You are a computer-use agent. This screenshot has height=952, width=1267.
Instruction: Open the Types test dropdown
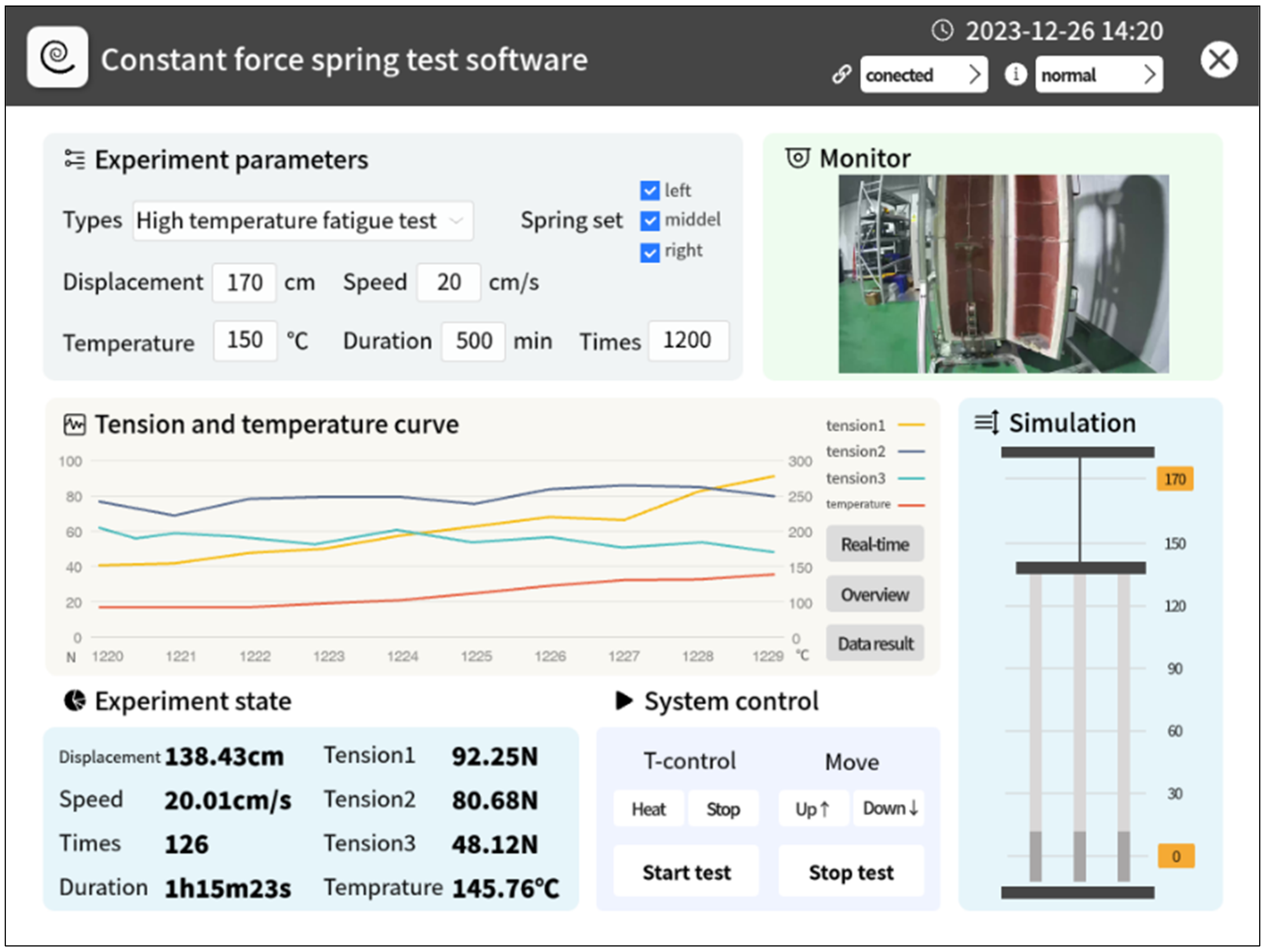(x=303, y=220)
